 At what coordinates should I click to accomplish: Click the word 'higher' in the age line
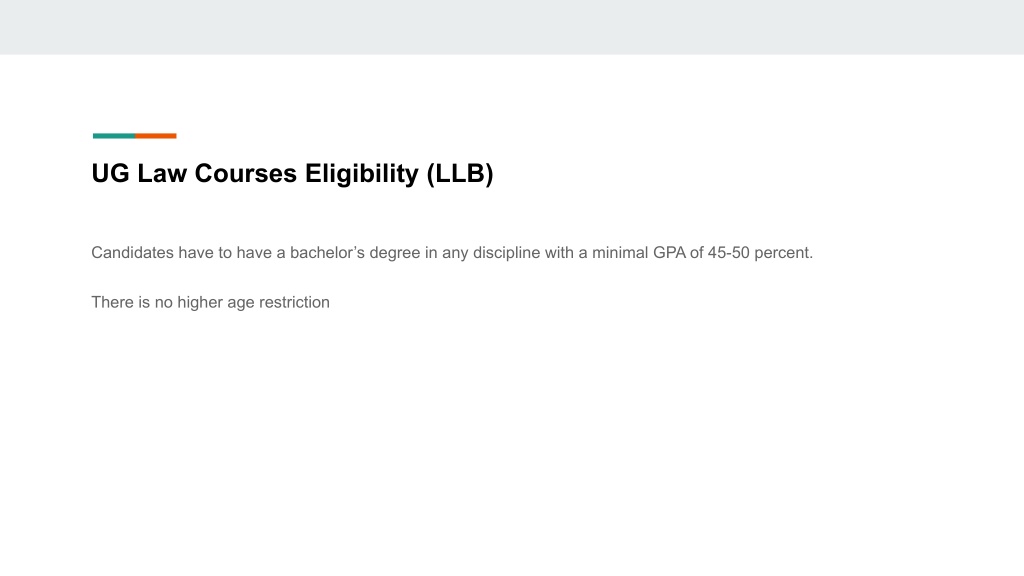coord(200,302)
